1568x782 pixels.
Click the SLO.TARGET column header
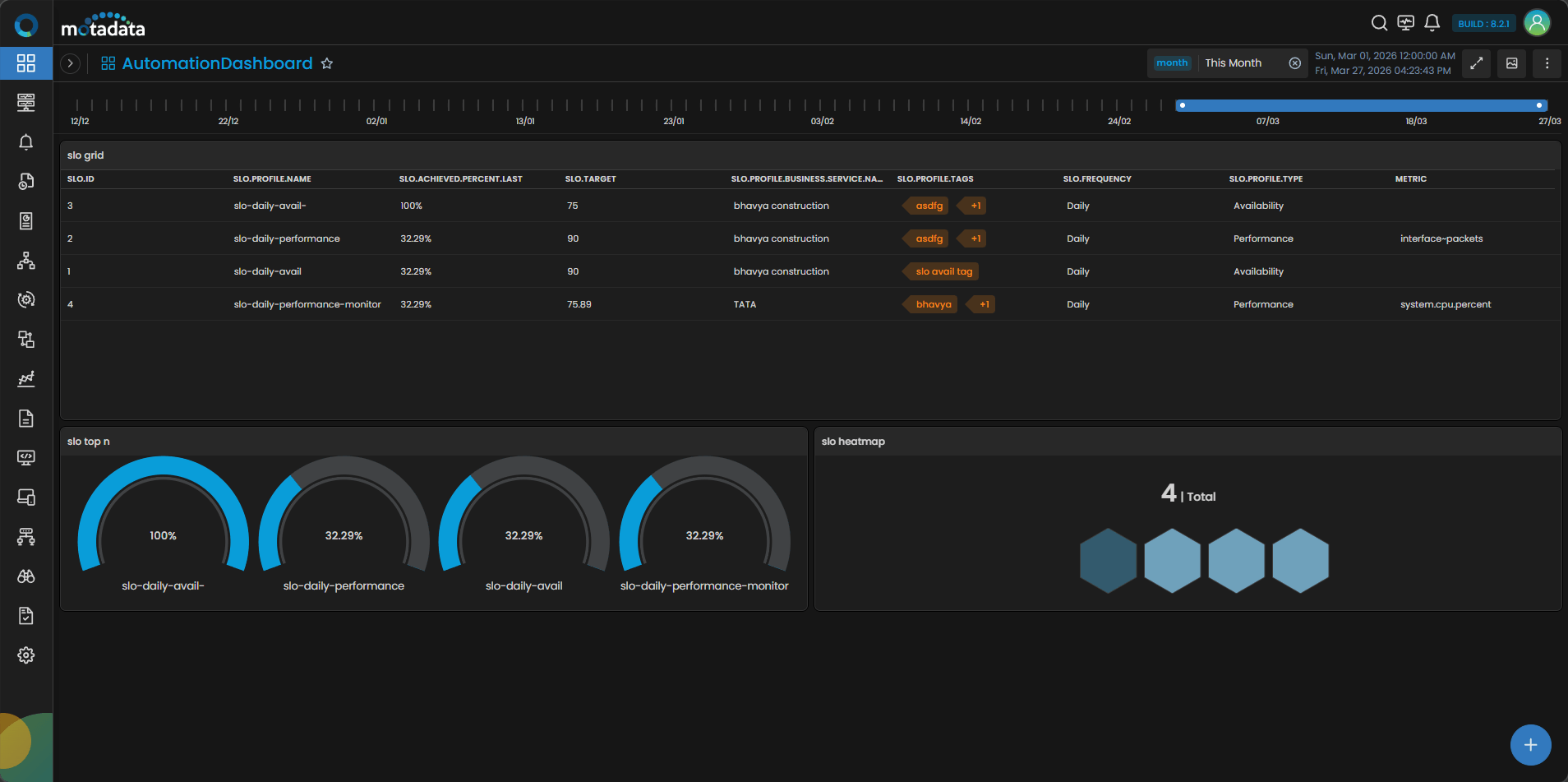pos(591,179)
